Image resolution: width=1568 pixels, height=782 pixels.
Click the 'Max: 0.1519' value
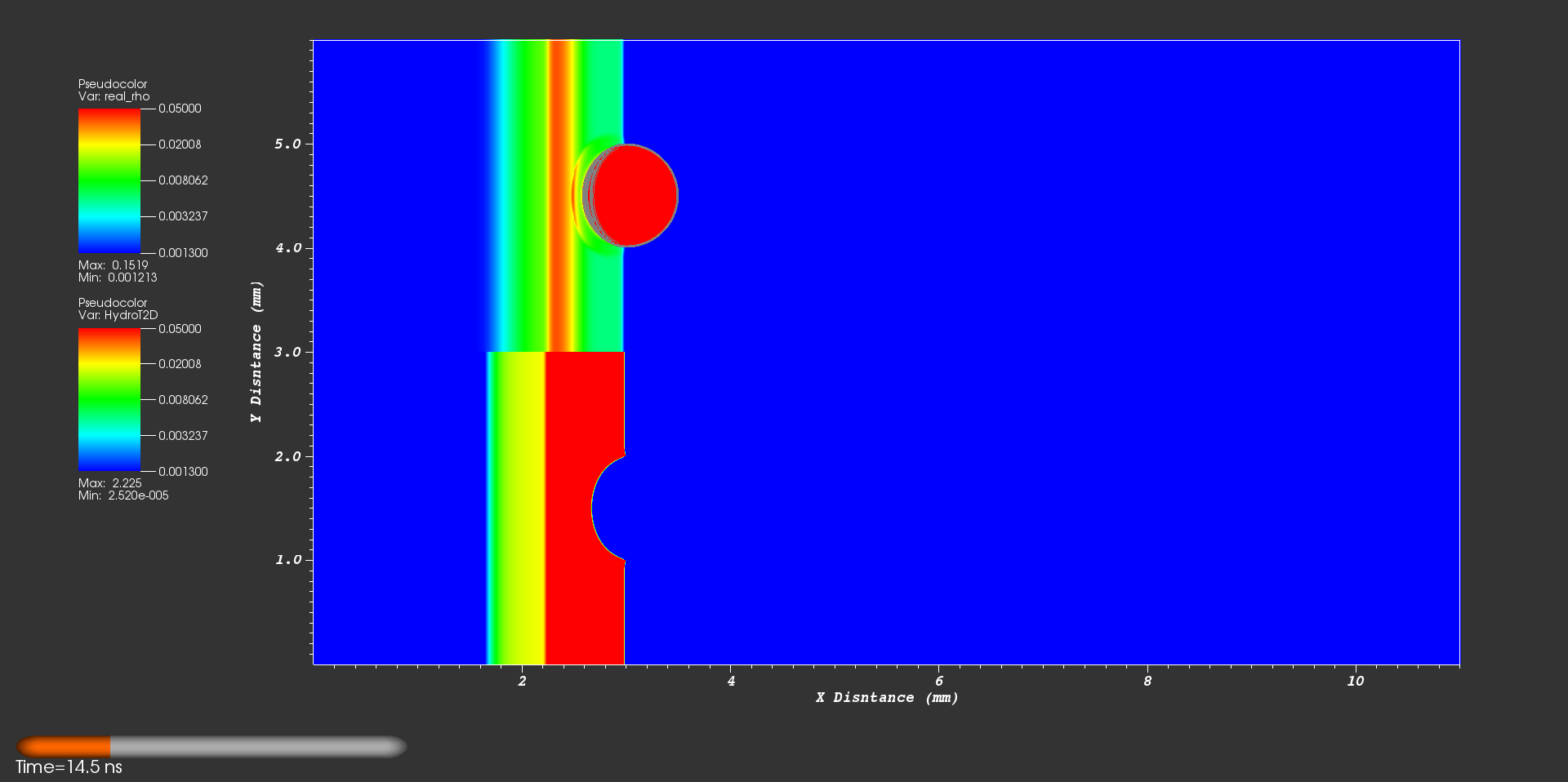[114, 265]
